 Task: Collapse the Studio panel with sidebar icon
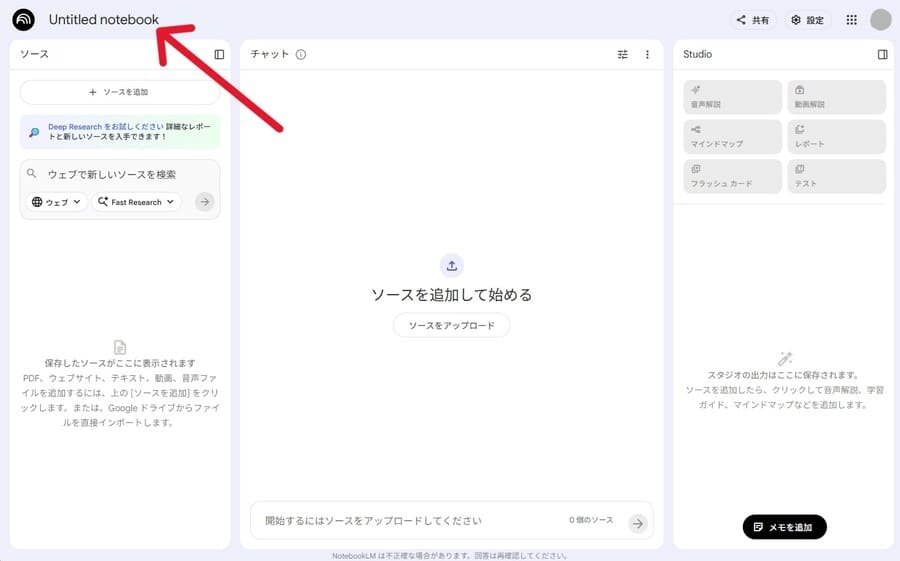pos(883,55)
